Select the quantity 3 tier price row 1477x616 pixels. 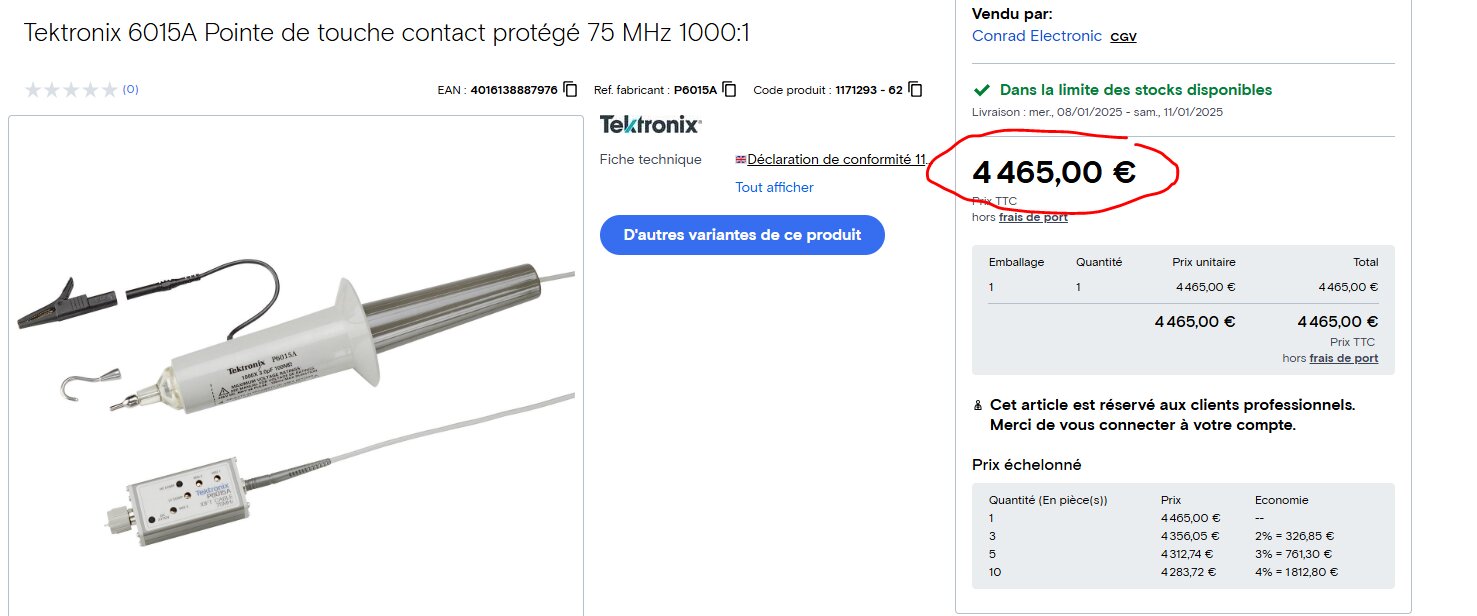point(1183,536)
